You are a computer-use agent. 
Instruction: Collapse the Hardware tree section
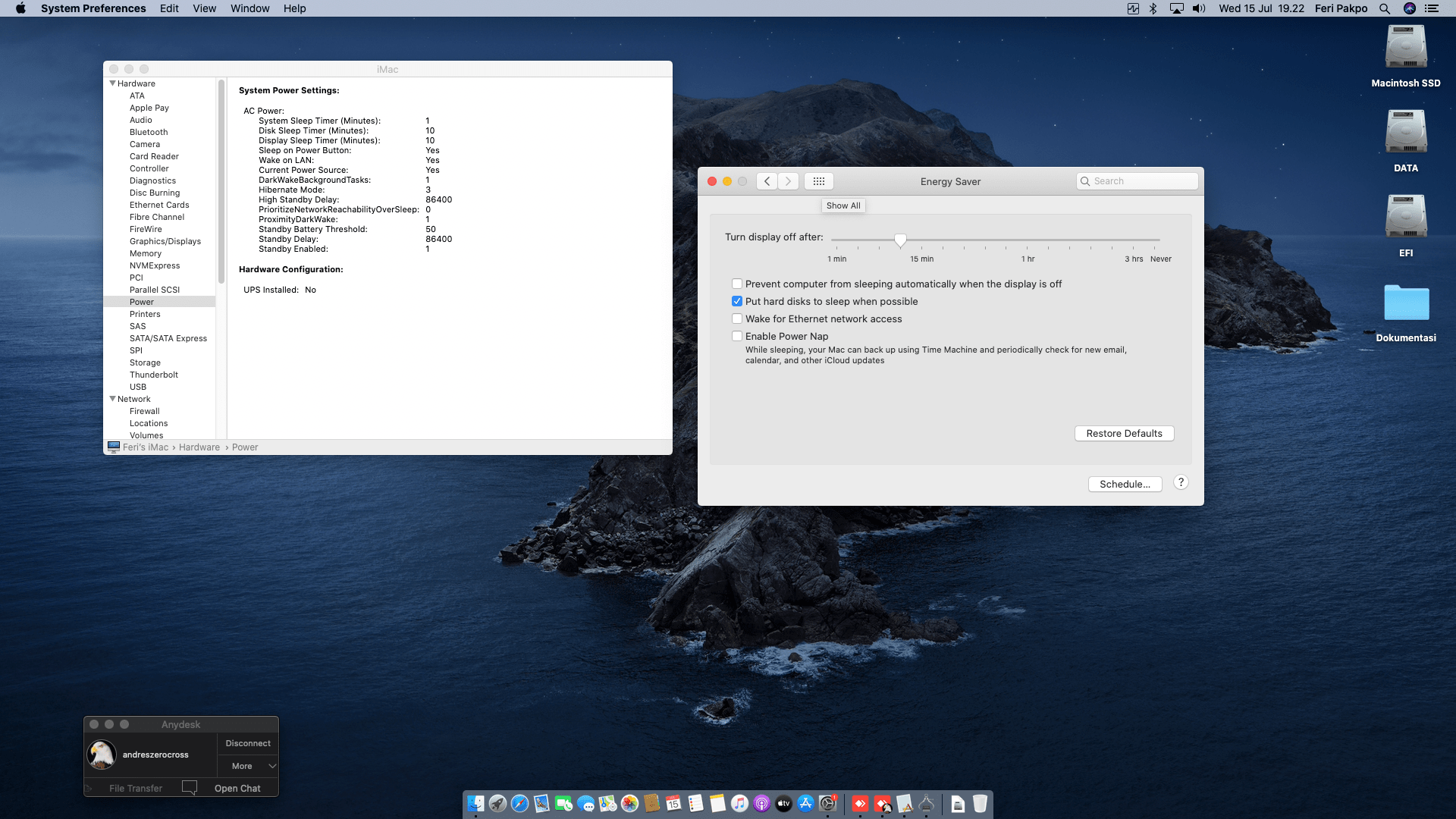(113, 83)
